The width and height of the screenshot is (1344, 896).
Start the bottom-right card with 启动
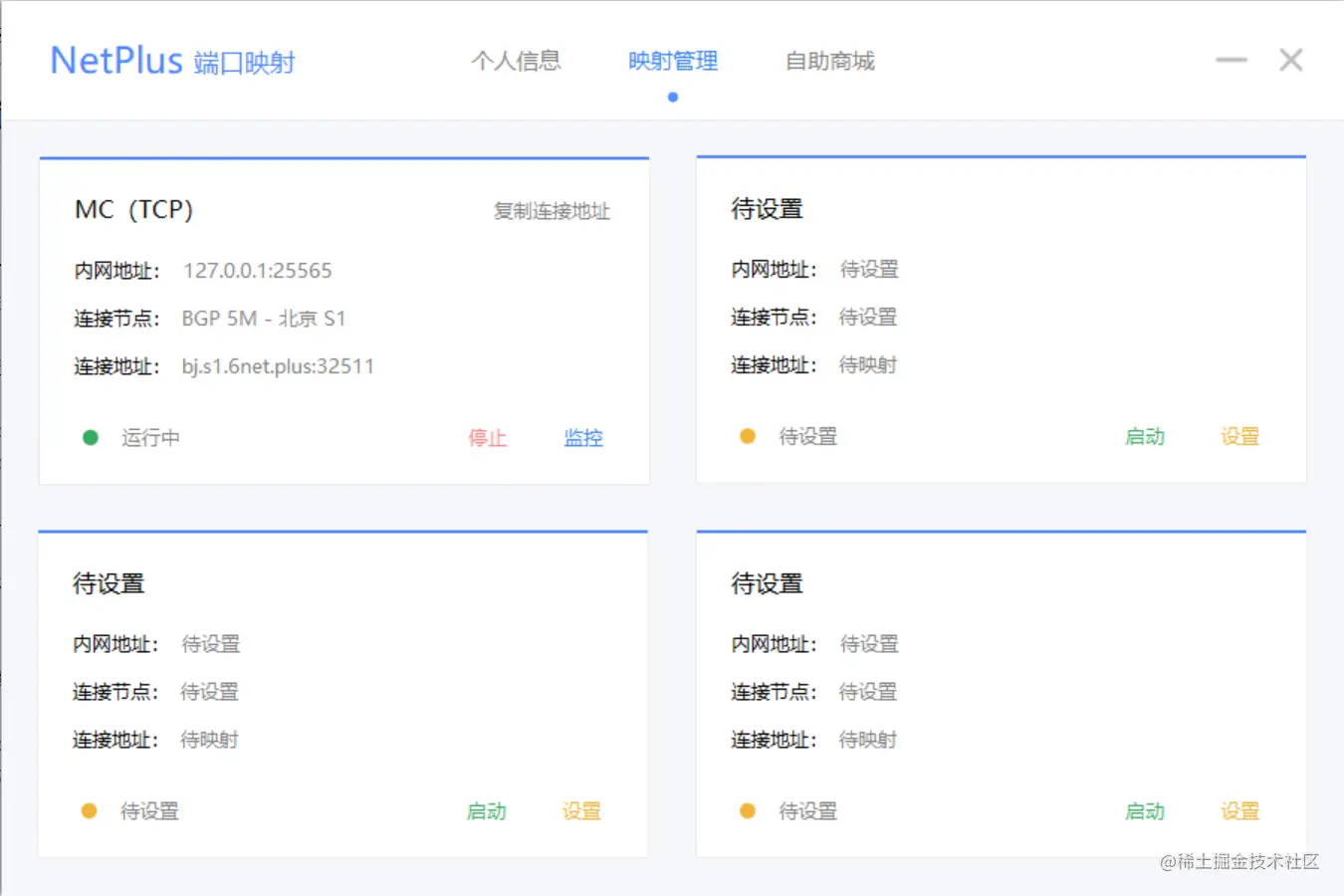1145,812
